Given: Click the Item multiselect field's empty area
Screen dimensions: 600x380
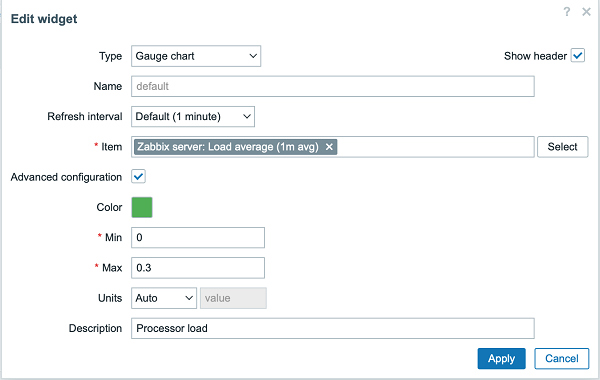Looking at the screenshot, I should (435, 147).
